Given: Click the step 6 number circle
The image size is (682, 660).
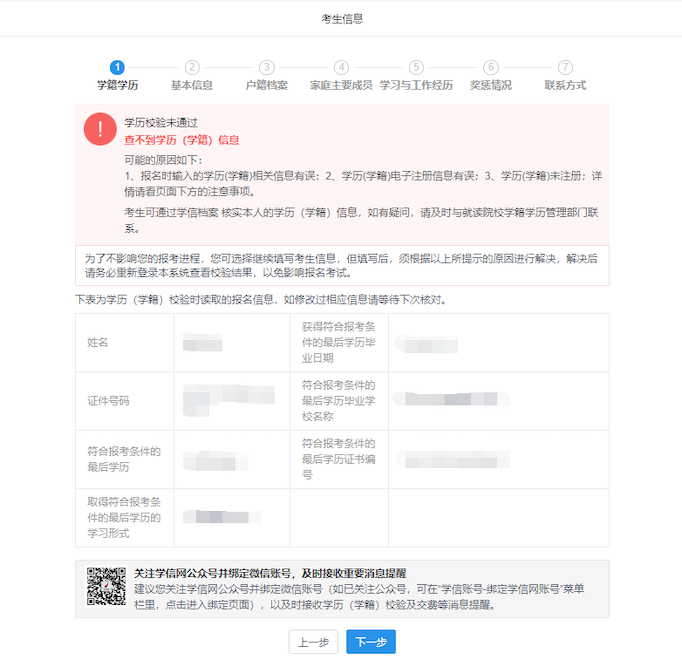Looking at the screenshot, I should pyautogui.click(x=491, y=67).
